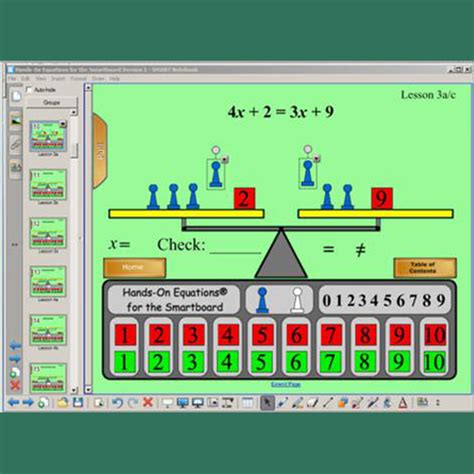Click the Home button on page
The height and width of the screenshot is (474, 474).
coord(135,267)
